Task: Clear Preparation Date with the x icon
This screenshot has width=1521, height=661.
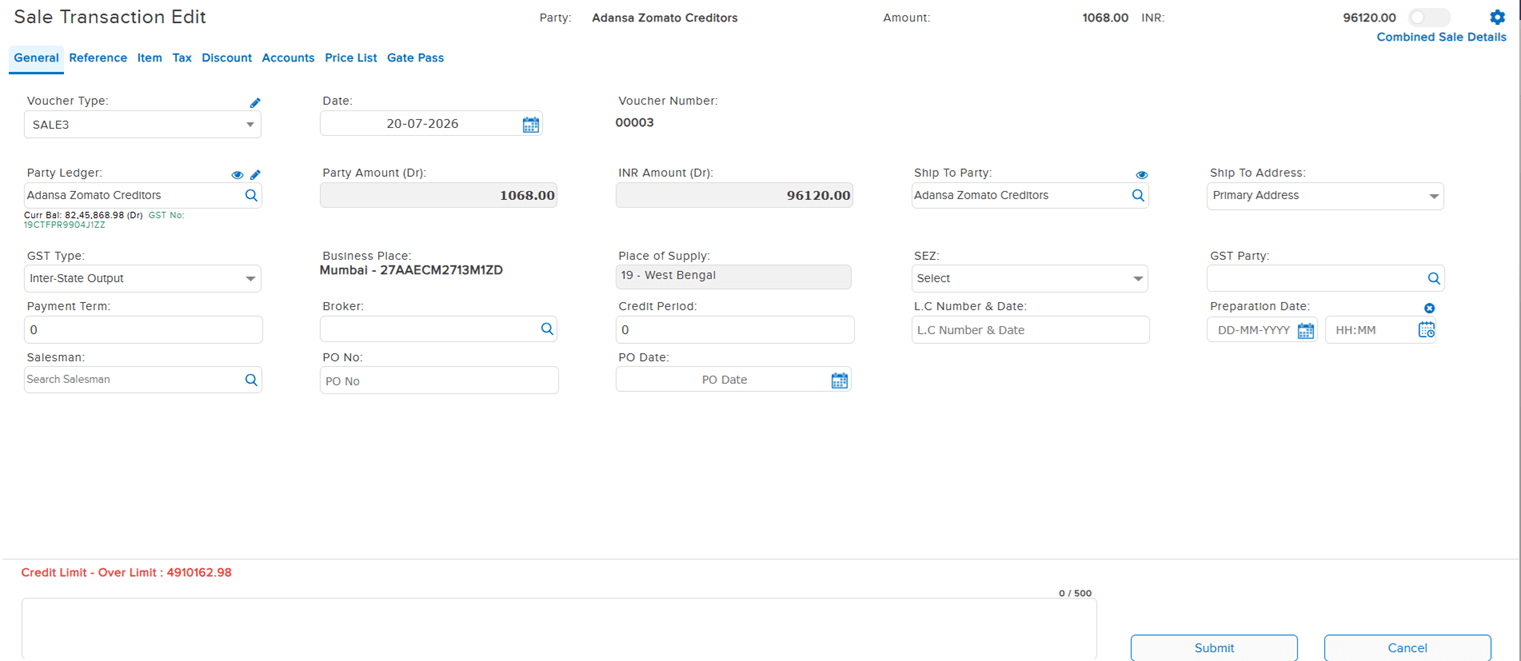Action: [1429, 308]
